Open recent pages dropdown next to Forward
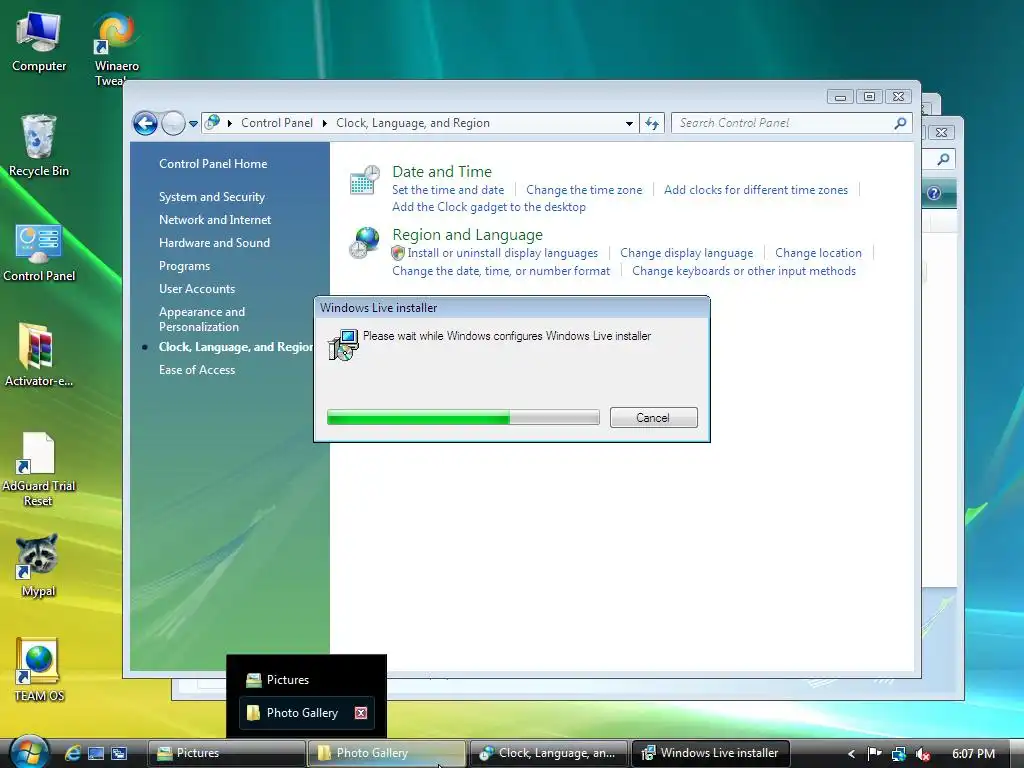Image resolution: width=1024 pixels, height=768 pixels. coord(193,123)
